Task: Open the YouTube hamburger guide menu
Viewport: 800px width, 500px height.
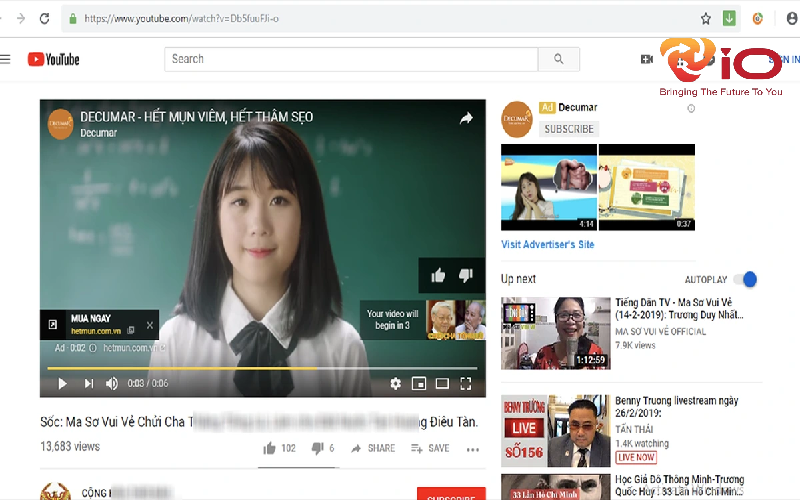Action: click(5, 59)
